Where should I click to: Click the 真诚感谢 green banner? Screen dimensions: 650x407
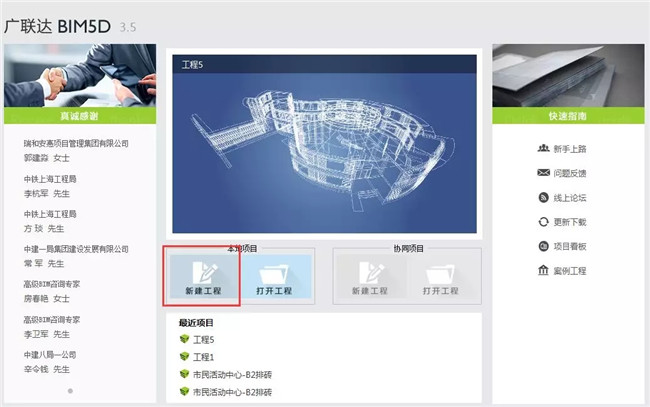tap(80, 116)
